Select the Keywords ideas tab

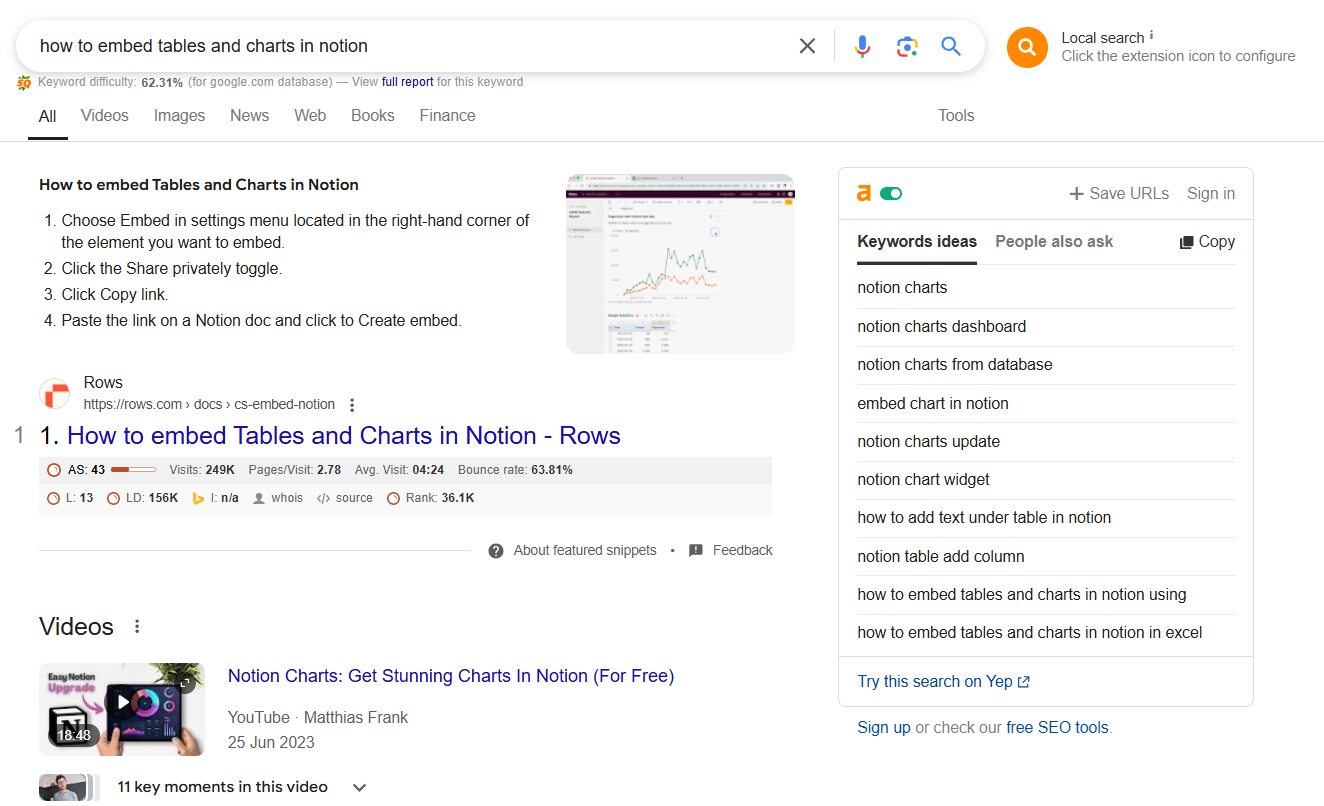click(917, 242)
